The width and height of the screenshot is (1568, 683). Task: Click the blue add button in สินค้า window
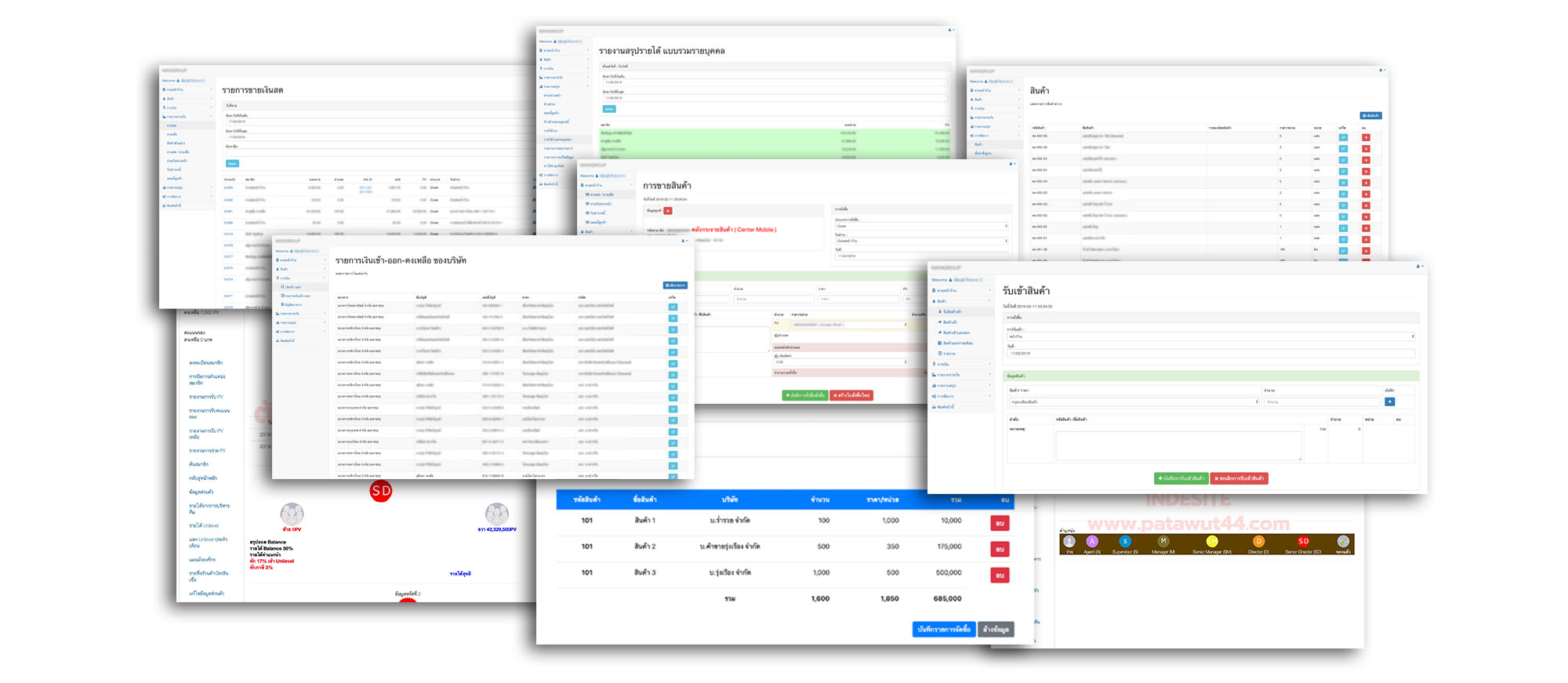click(x=1370, y=115)
